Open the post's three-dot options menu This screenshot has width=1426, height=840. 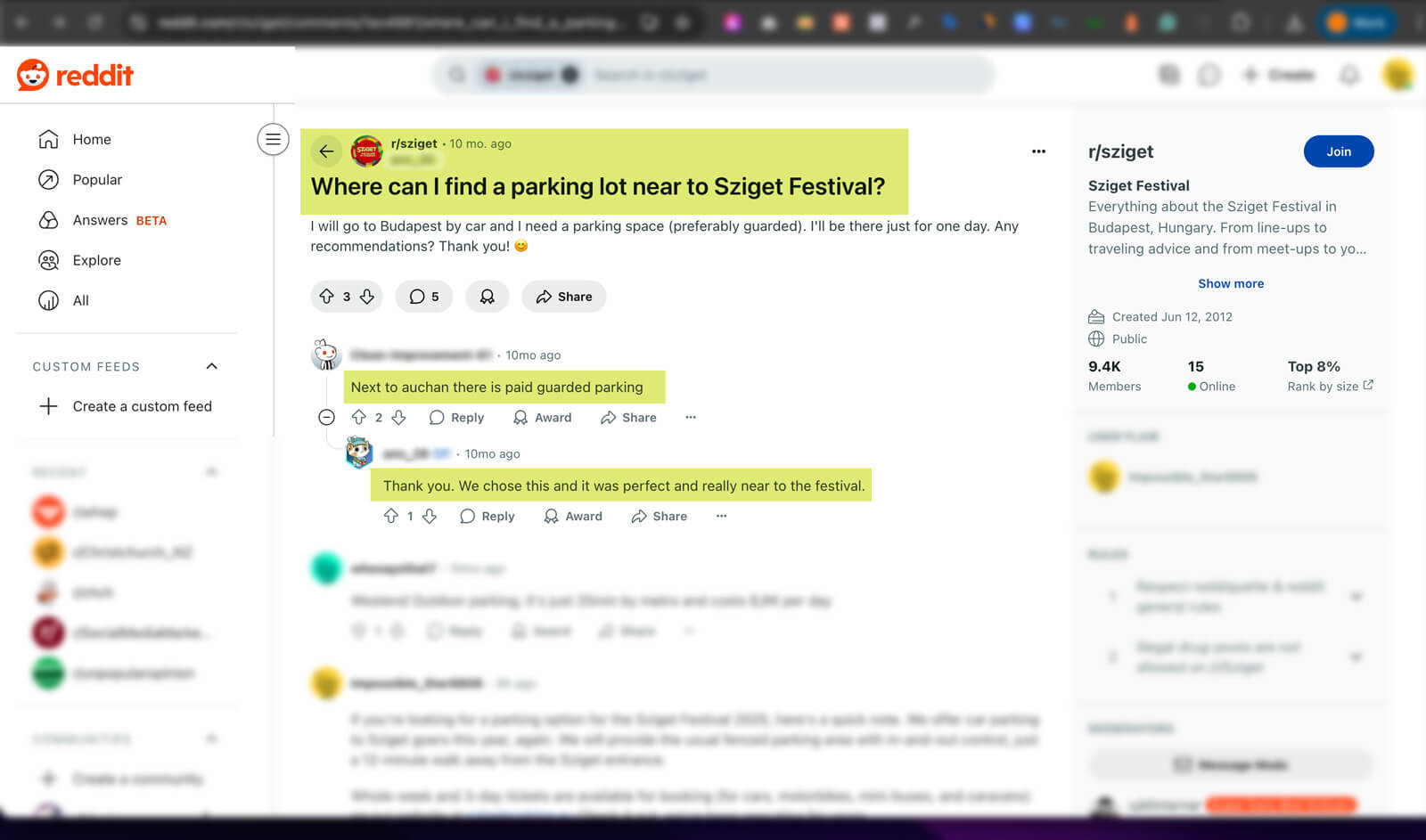pos(1038,151)
